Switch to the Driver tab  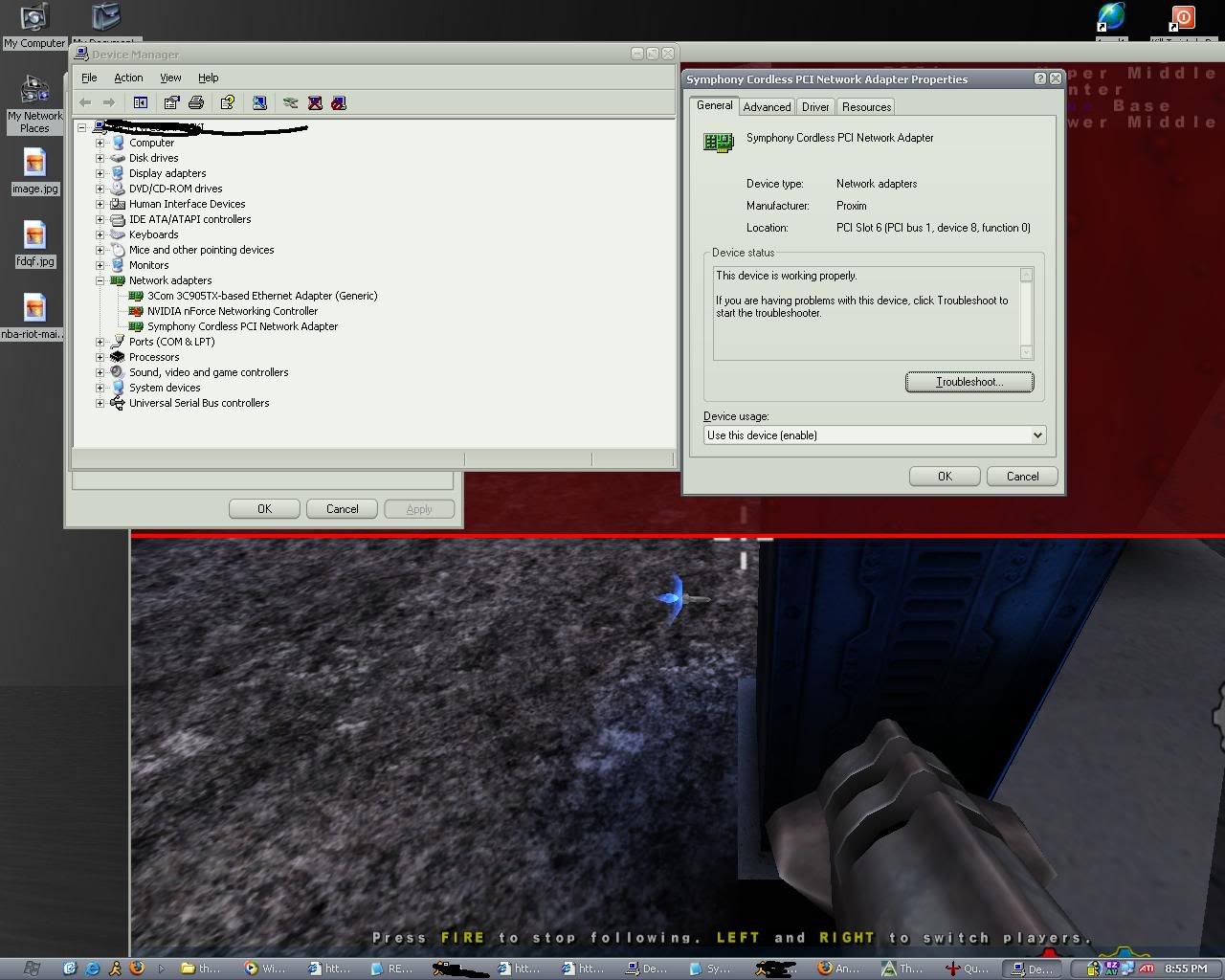pos(815,107)
